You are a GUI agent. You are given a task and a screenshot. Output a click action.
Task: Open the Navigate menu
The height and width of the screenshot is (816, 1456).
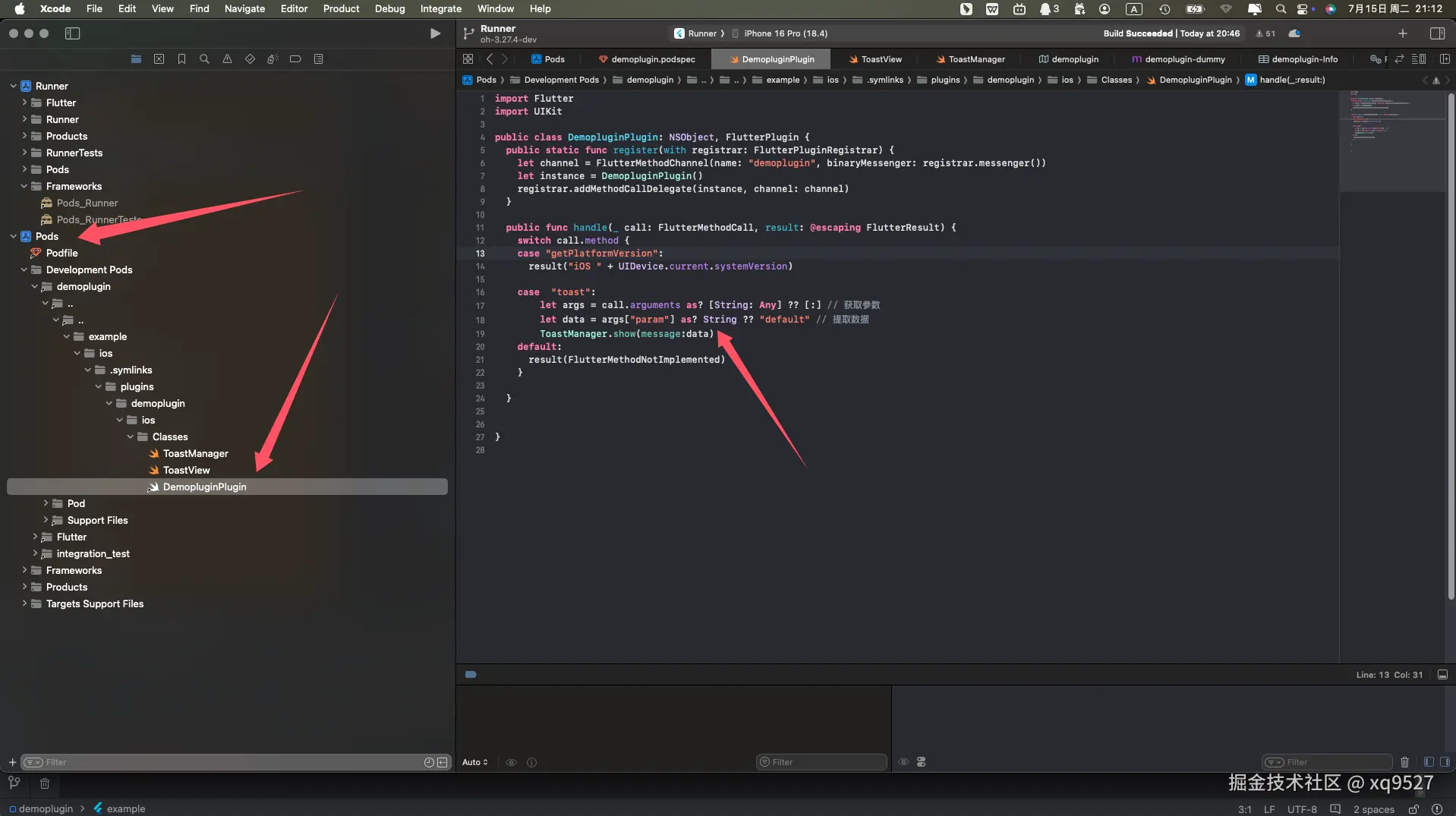click(244, 9)
